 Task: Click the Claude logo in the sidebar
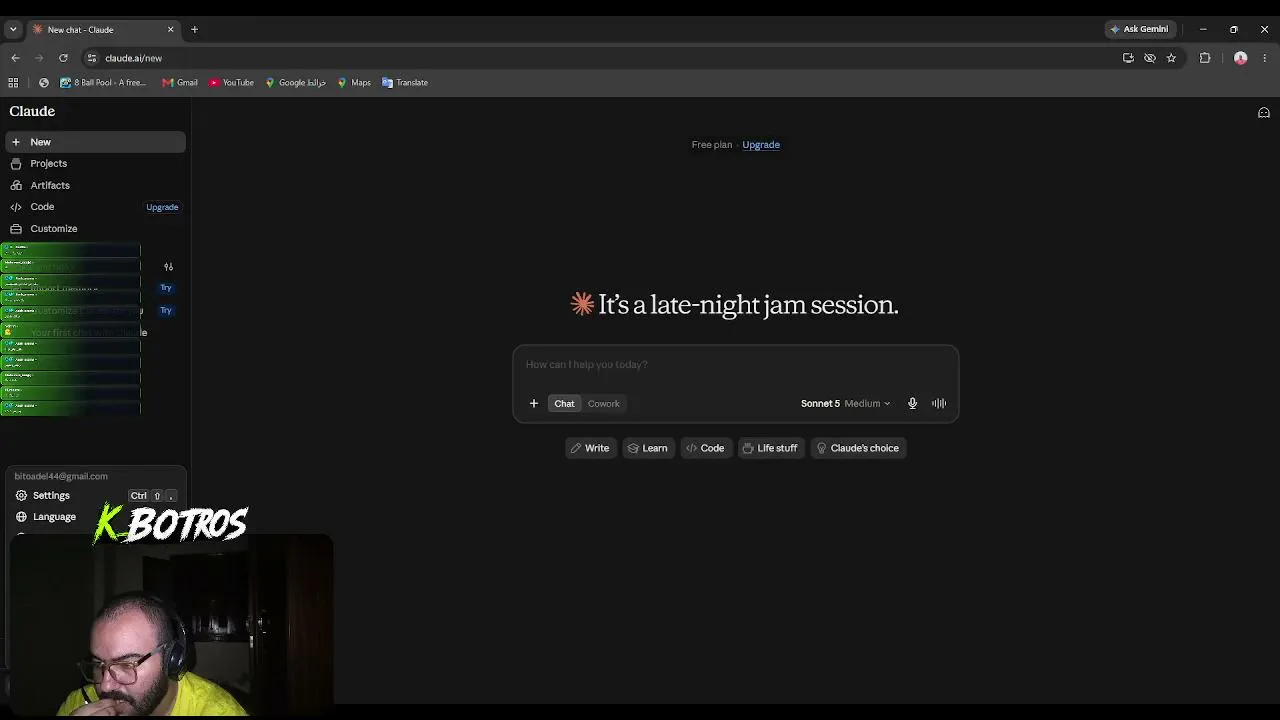(x=32, y=111)
